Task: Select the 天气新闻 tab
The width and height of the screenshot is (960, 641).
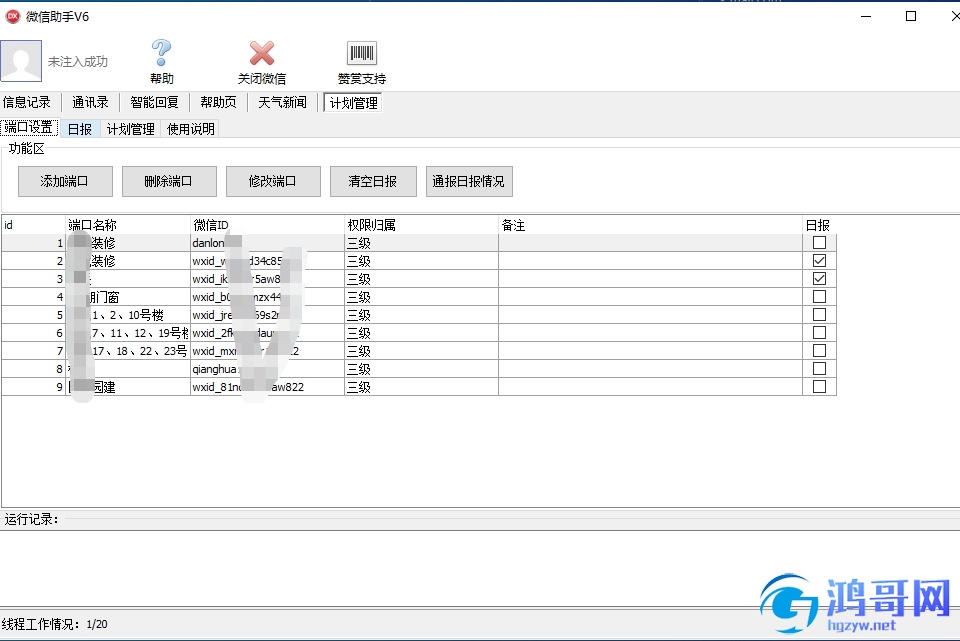Action: point(282,102)
